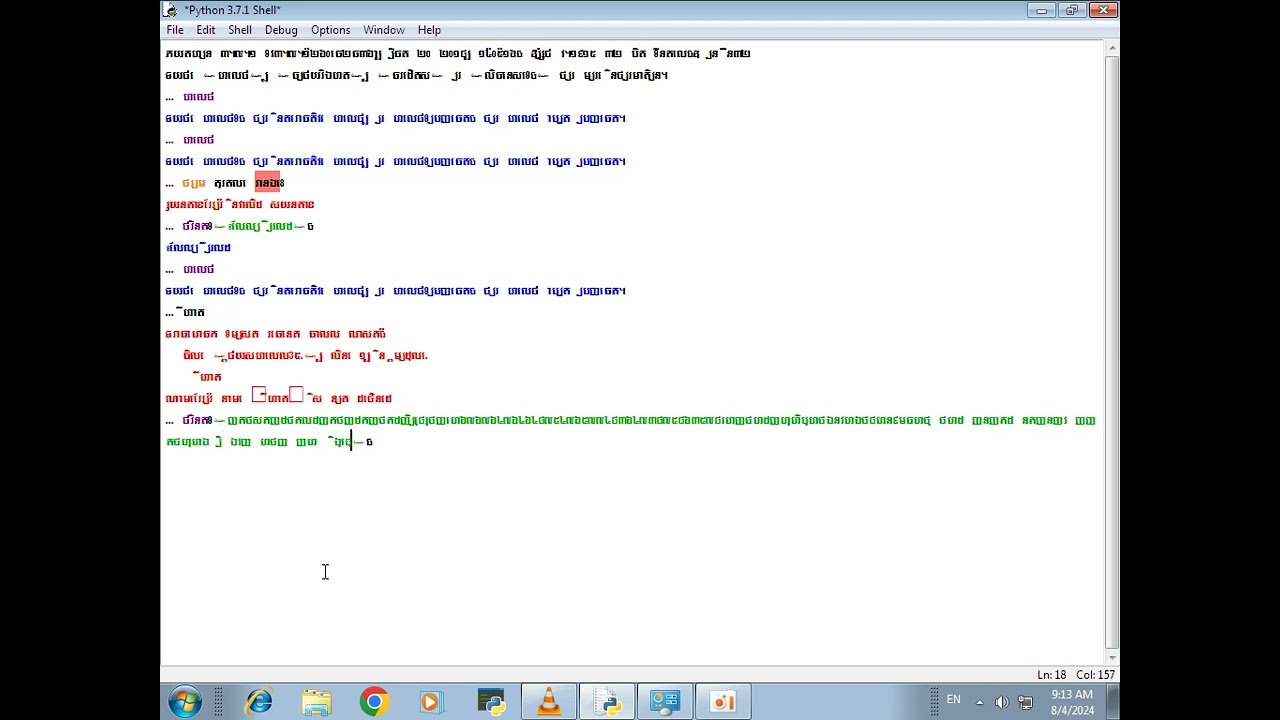Open the File menu
Viewport: 1280px width, 720px height.
pos(175,30)
